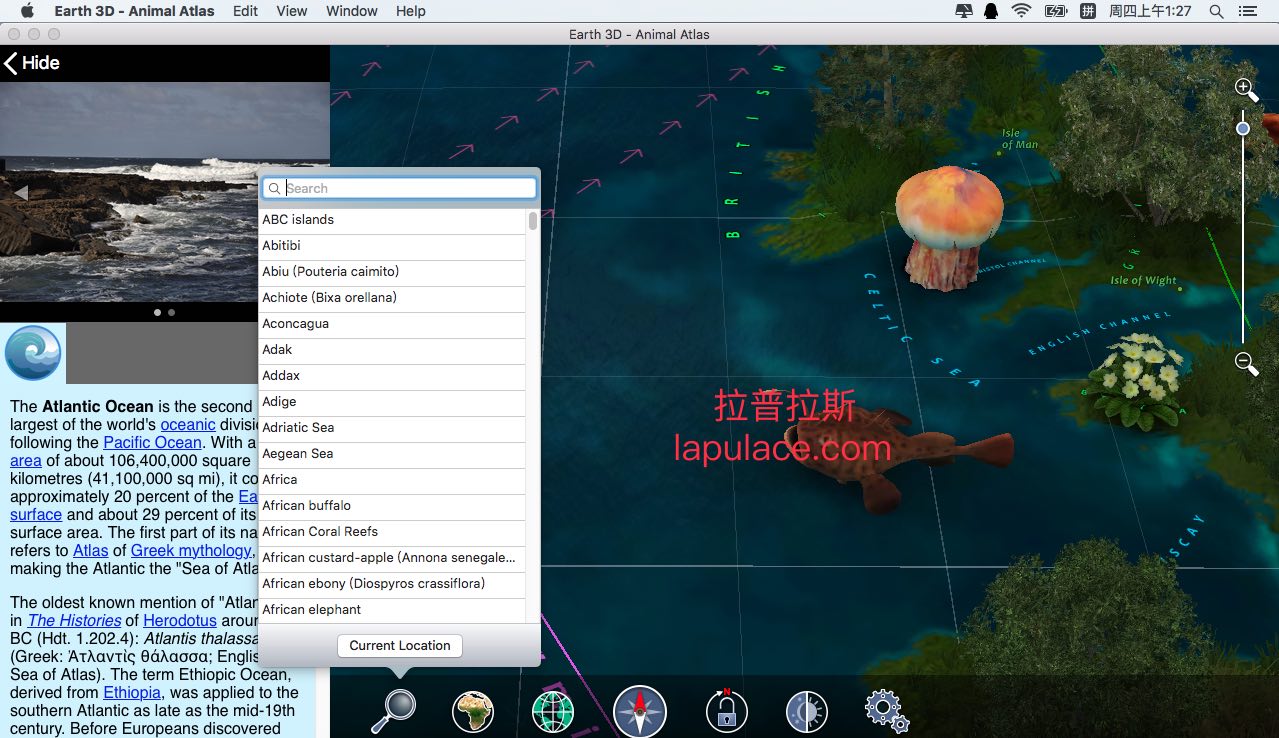Viewport: 1279px width, 738px height.
Task: Open the View menu
Action: pos(291,11)
